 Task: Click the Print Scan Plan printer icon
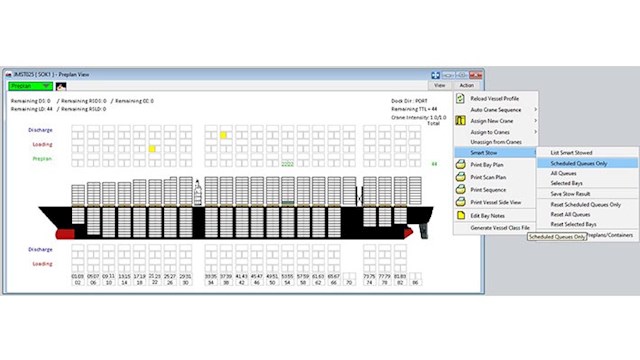[x=460, y=177]
